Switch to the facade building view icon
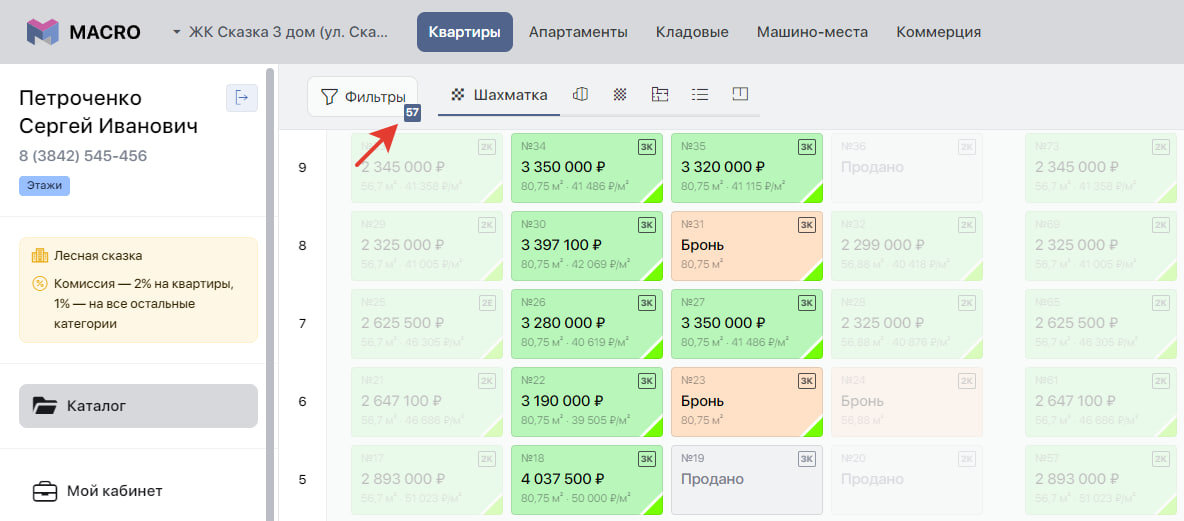Image resolution: width=1184 pixels, height=521 pixels. 579,95
